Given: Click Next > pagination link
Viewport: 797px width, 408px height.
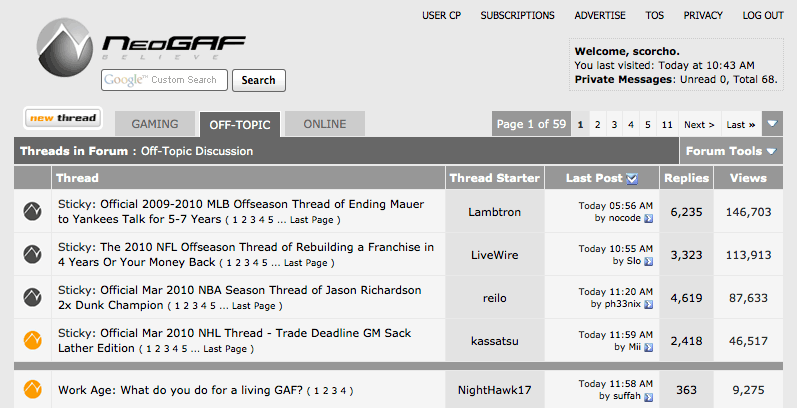Looking at the screenshot, I should click(x=699, y=124).
